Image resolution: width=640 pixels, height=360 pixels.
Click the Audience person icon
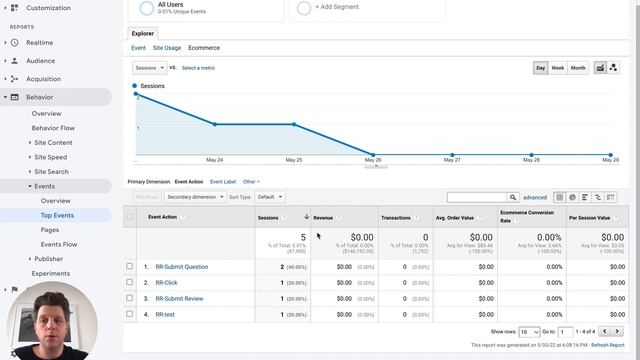coord(15,61)
